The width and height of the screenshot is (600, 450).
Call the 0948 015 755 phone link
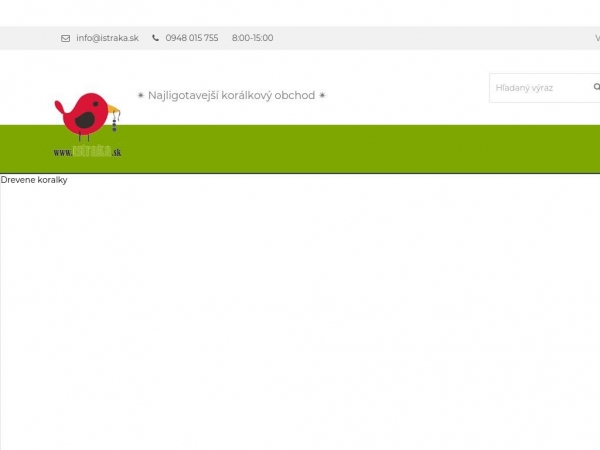tap(192, 38)
